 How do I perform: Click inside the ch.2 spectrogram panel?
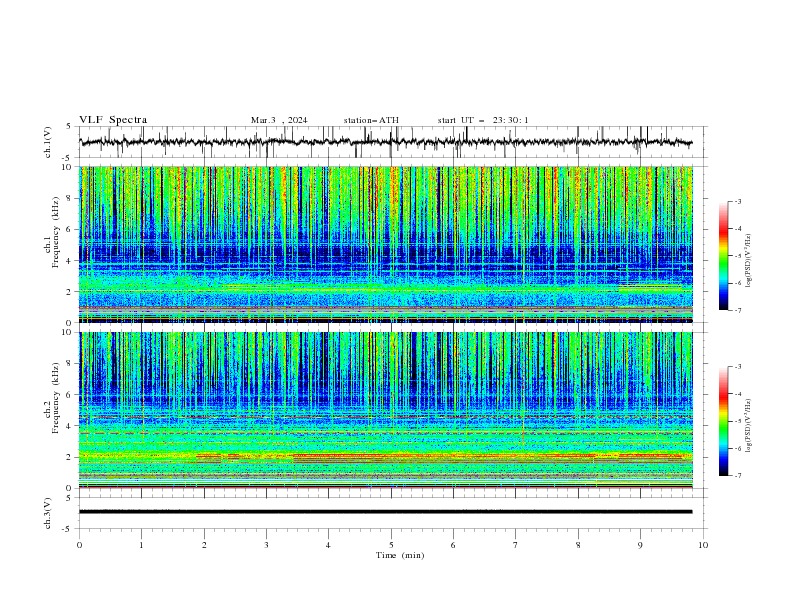386,410
